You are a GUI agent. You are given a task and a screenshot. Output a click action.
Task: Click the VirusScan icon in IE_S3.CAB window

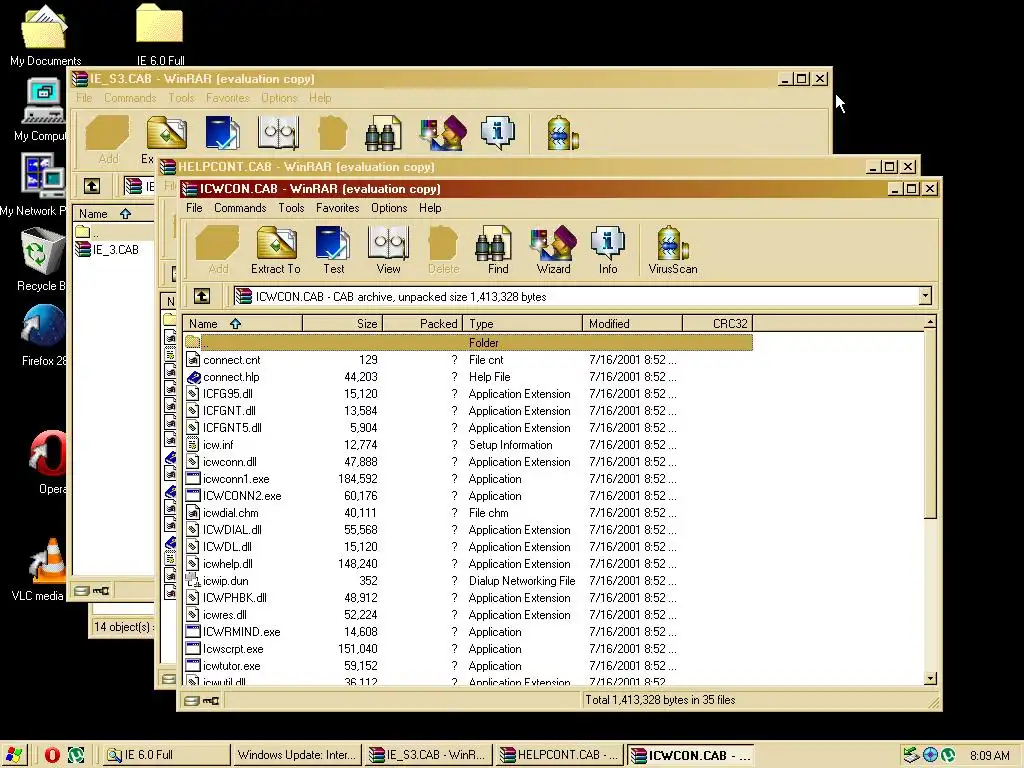562,133
